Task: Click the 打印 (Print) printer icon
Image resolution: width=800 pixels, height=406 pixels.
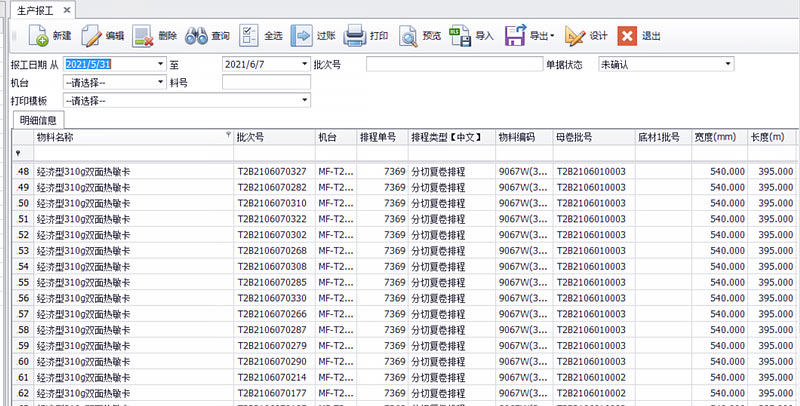Action: coord(355,36)
